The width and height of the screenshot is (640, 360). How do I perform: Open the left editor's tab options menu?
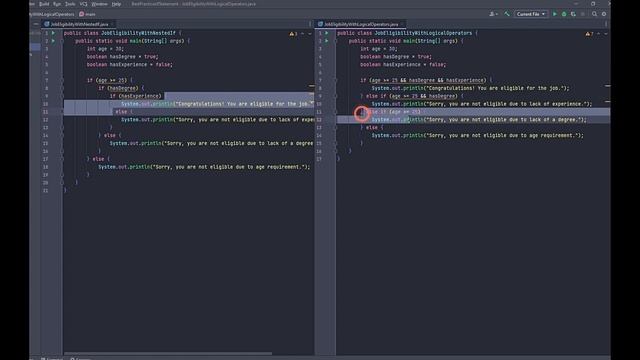click(x=310, y=24)
